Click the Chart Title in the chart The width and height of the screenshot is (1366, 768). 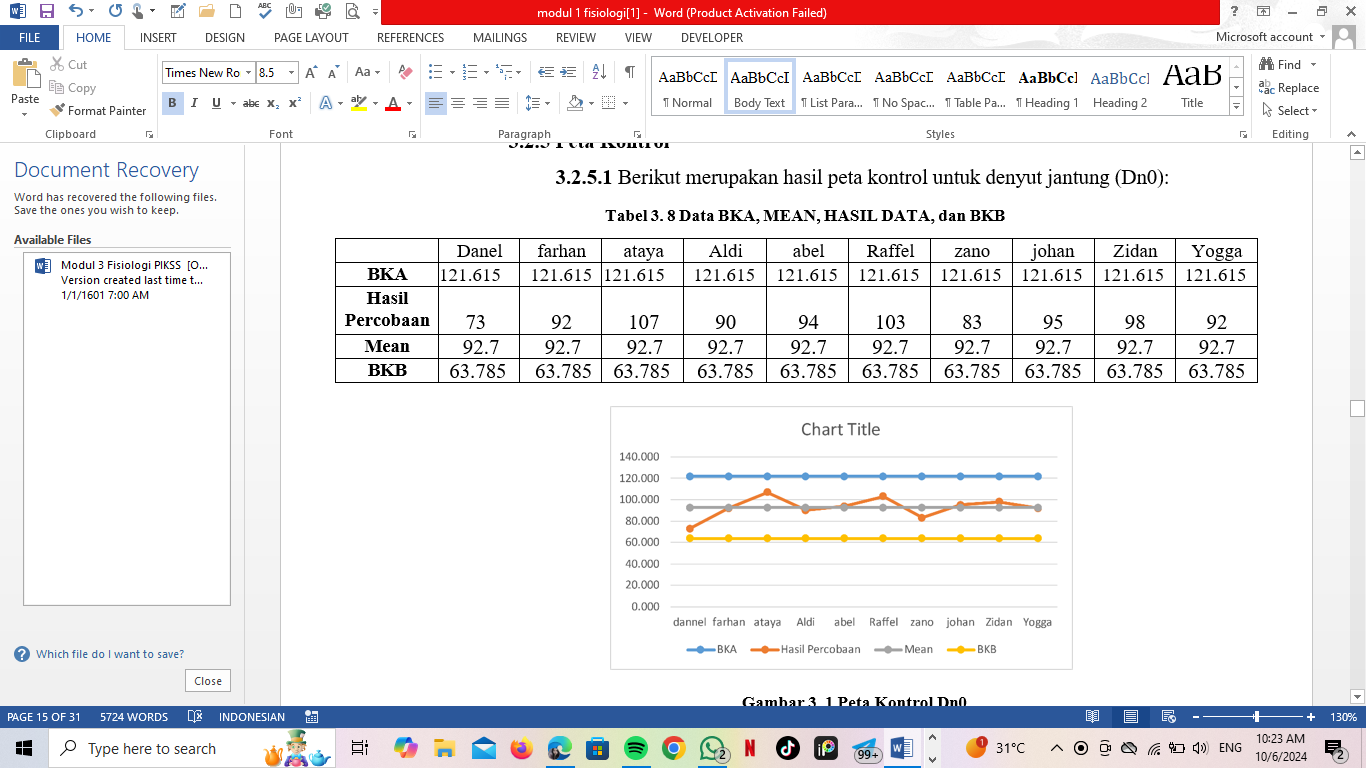[840, 429]
